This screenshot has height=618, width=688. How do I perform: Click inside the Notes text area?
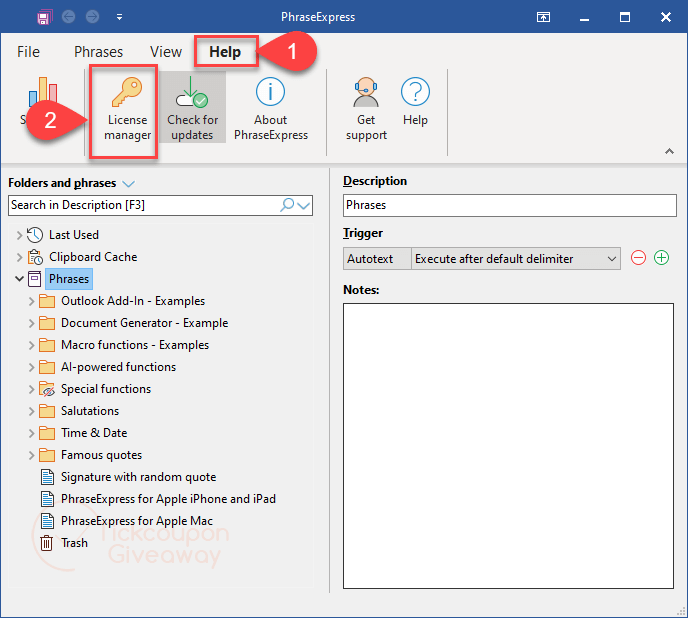point(508,446)
